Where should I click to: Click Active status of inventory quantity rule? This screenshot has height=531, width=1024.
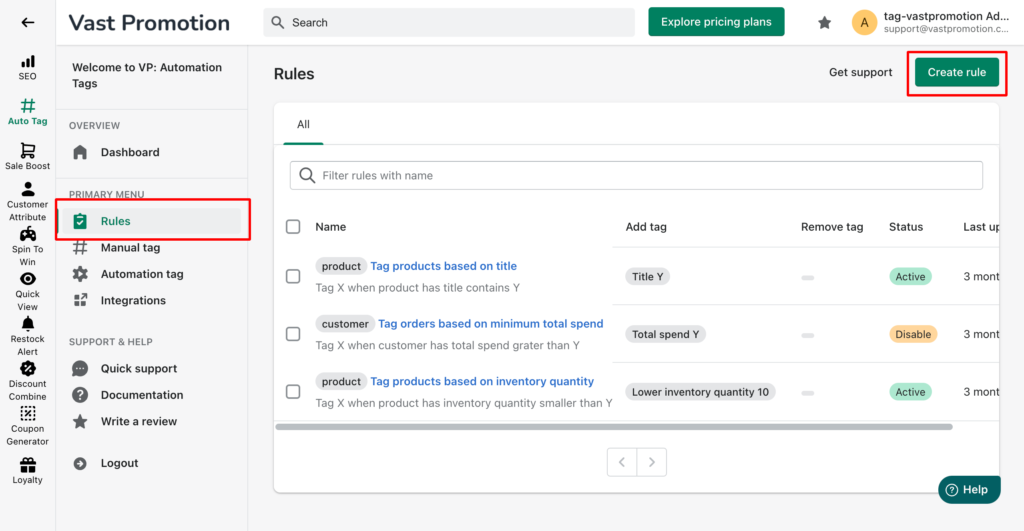(x=910, y=392)
